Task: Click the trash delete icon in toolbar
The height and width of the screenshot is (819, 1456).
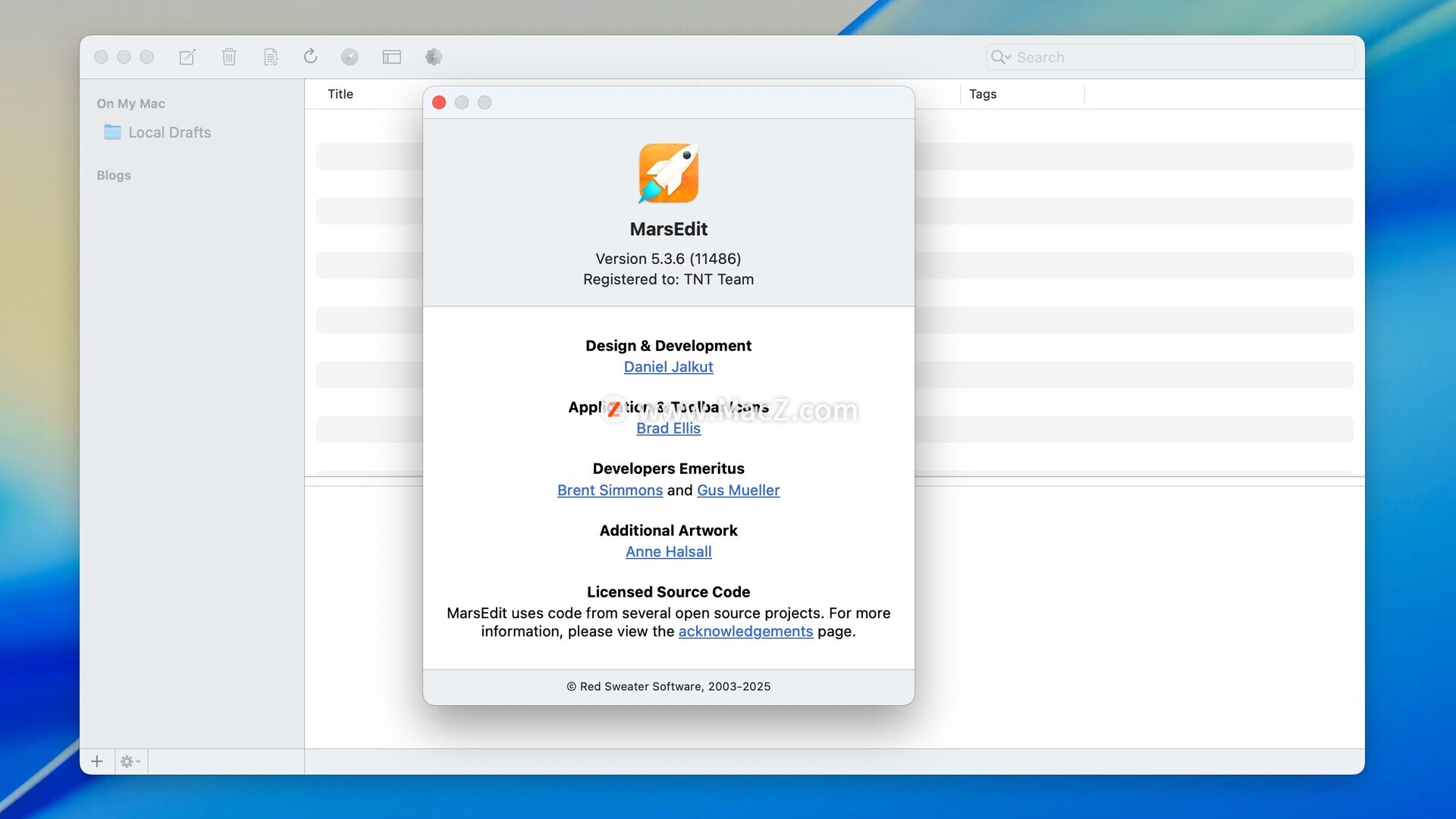Action: [229, 57]
